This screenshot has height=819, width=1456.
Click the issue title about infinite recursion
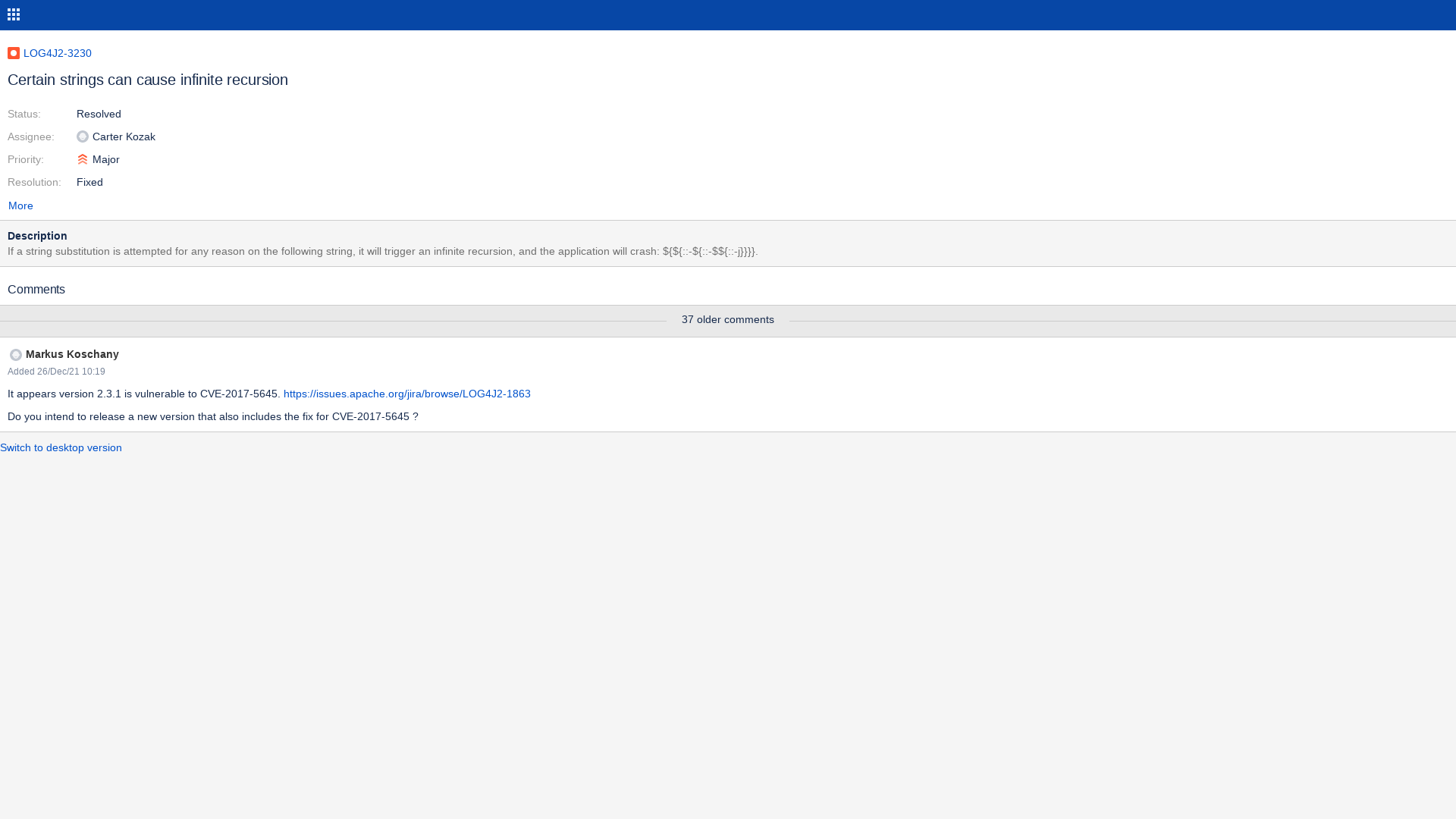pos(148,80)
